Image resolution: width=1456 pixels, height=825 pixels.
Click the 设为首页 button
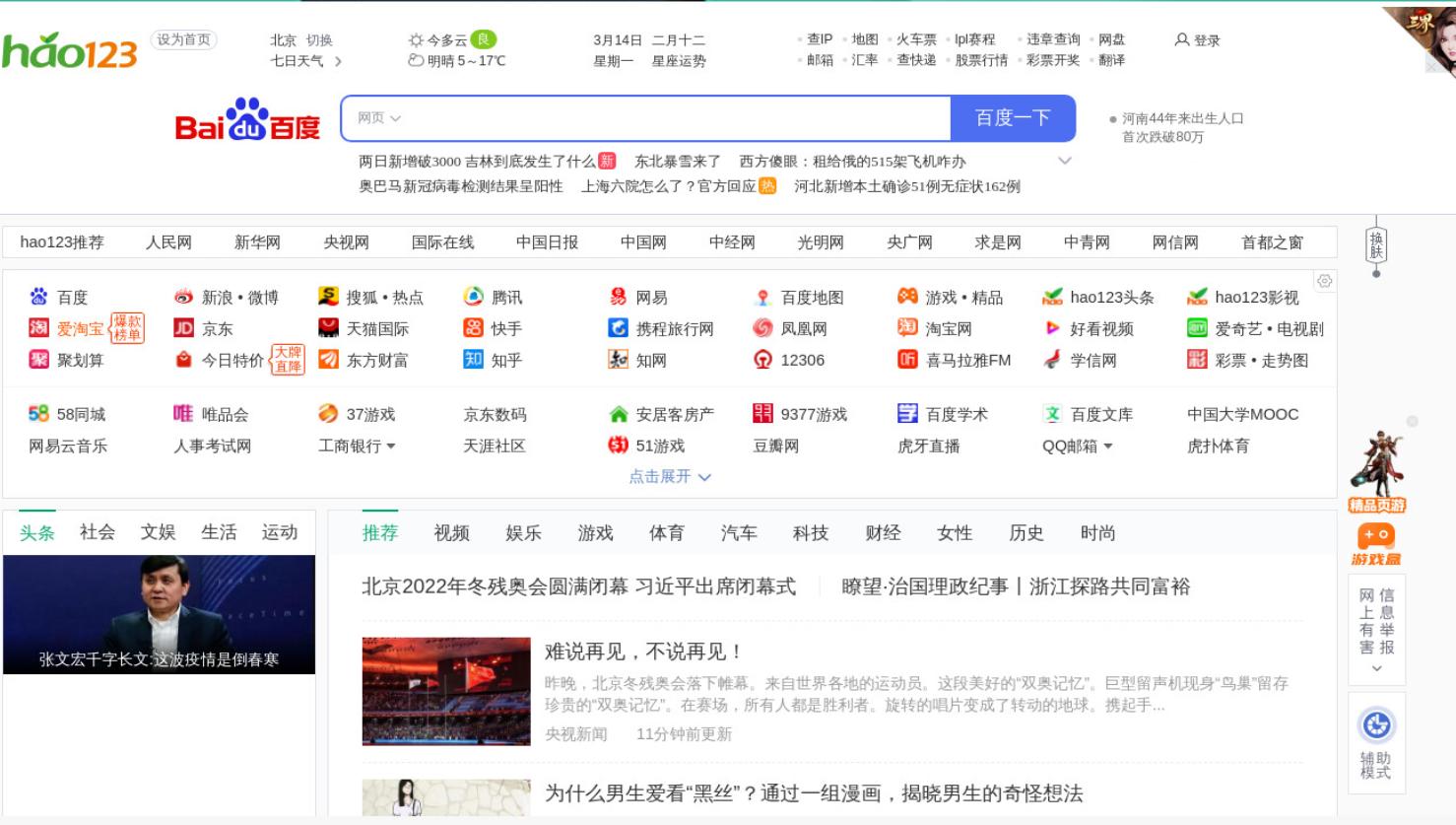(183, 39)
